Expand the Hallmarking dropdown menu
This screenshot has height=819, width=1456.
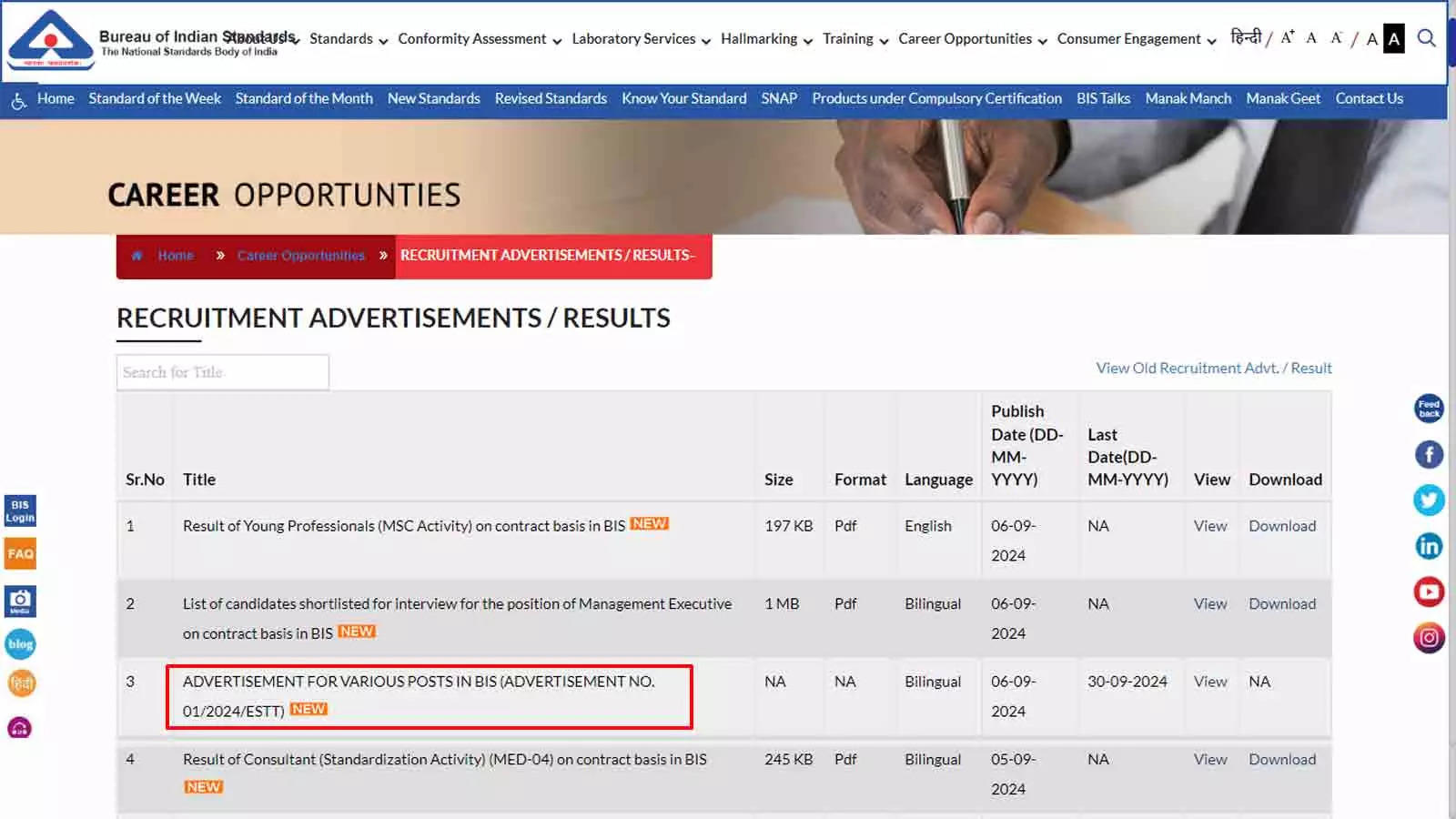tap(765, 39)
